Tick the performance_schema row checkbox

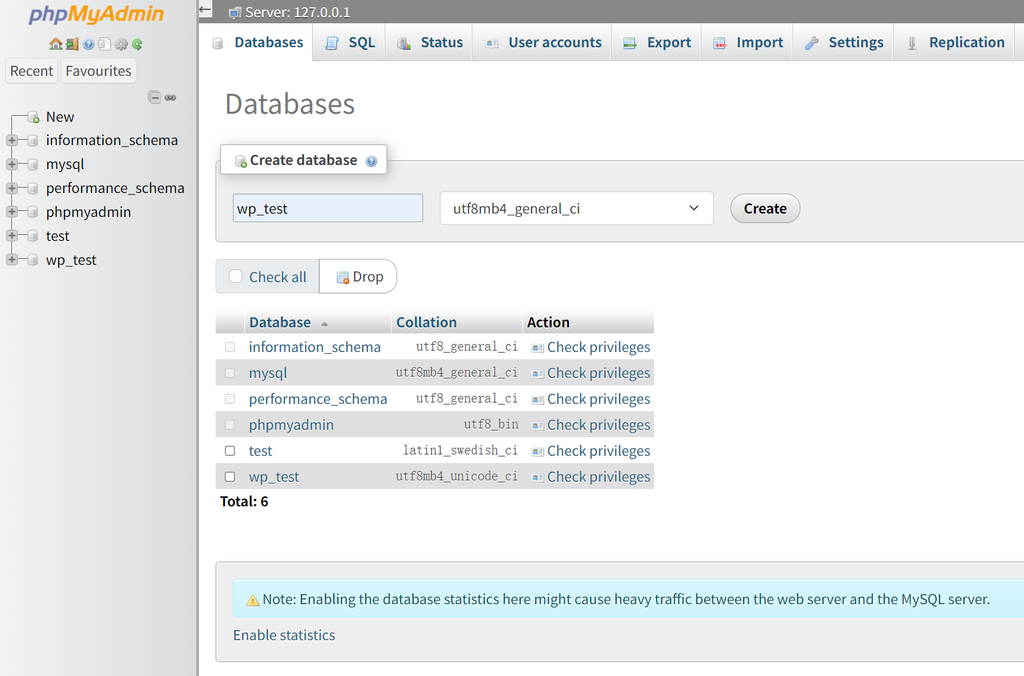pos(230,399)
